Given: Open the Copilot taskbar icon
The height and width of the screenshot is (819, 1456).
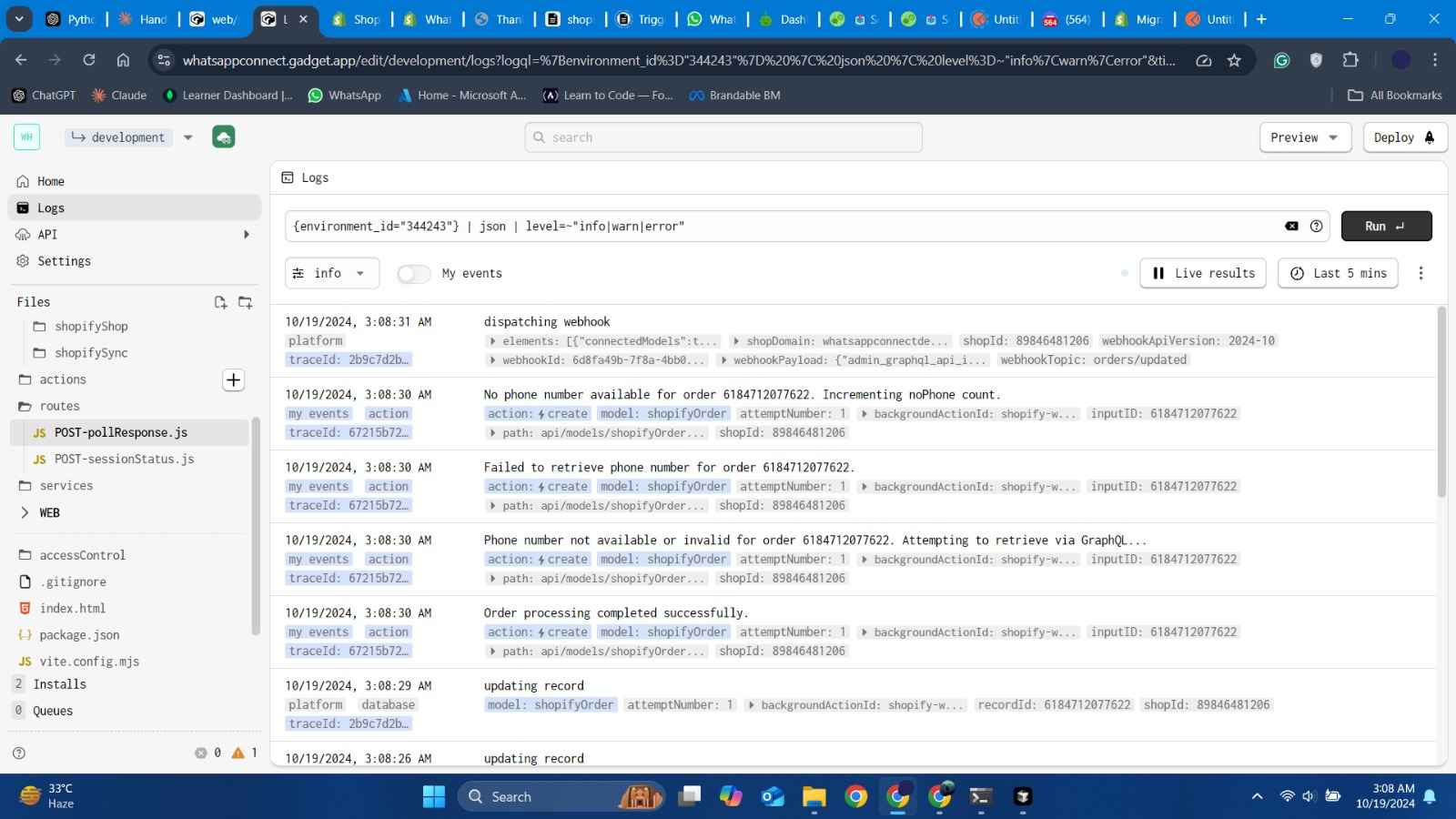Looking at the screenshot, I should point(731,796).
